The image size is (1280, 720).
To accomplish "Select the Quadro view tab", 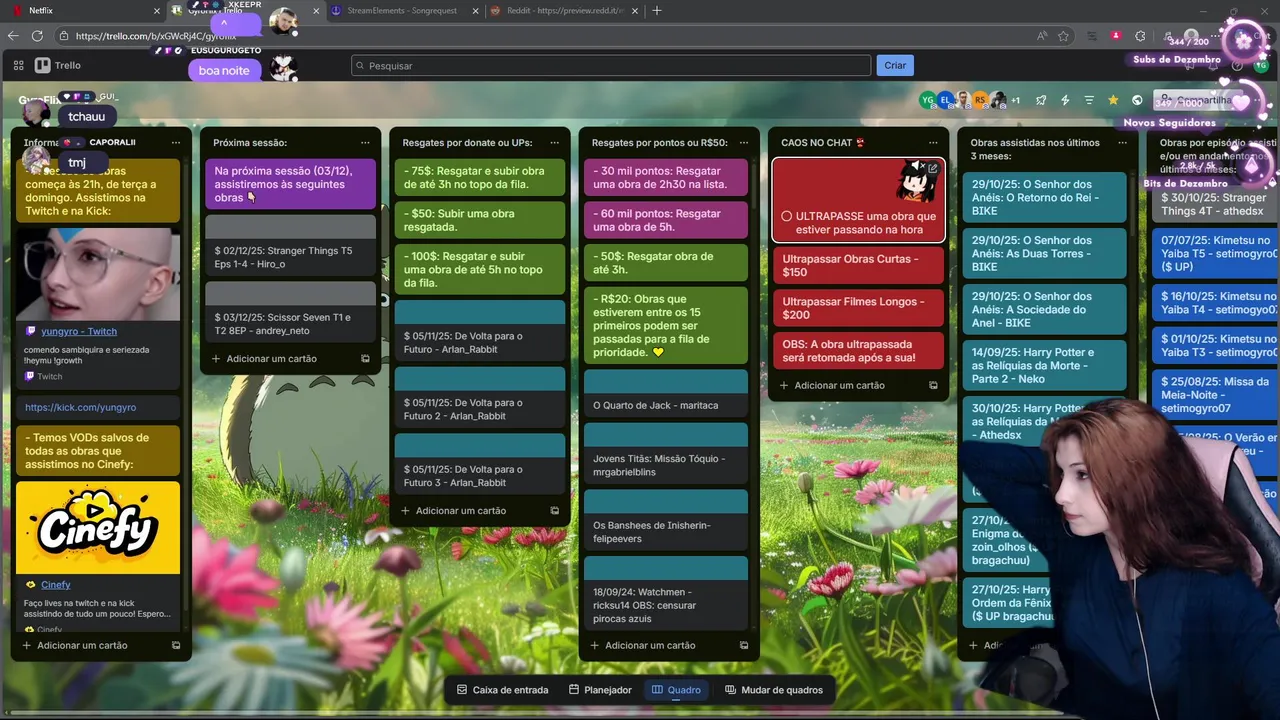I will [x=676, y=690].
